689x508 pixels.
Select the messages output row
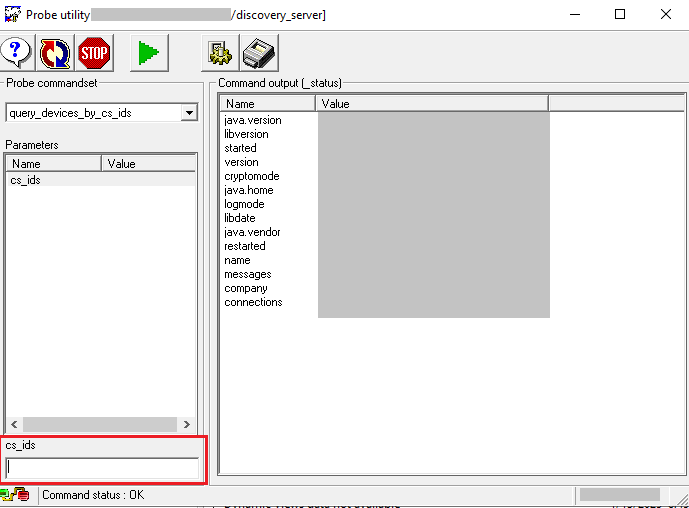click(248, 274)
